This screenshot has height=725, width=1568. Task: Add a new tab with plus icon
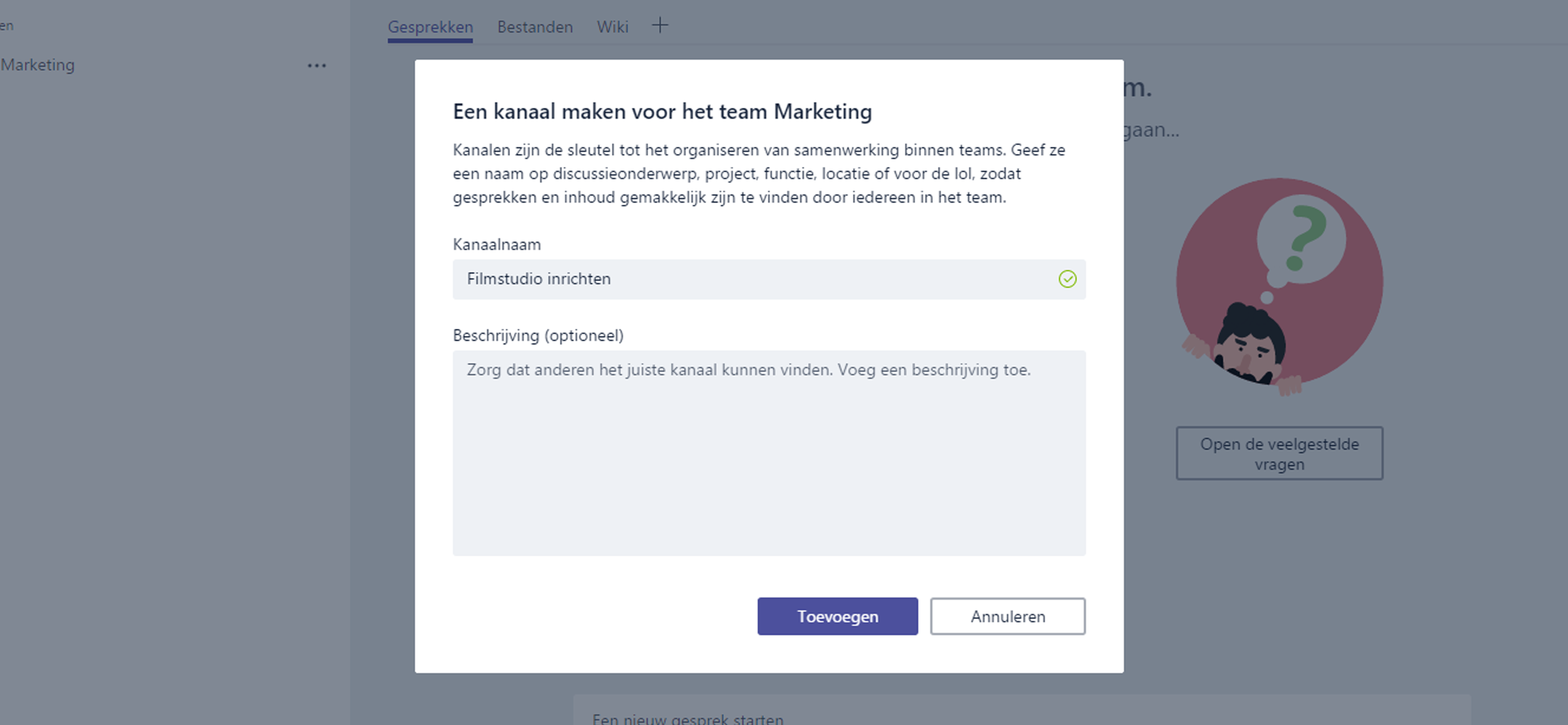[x=660, y=25]
